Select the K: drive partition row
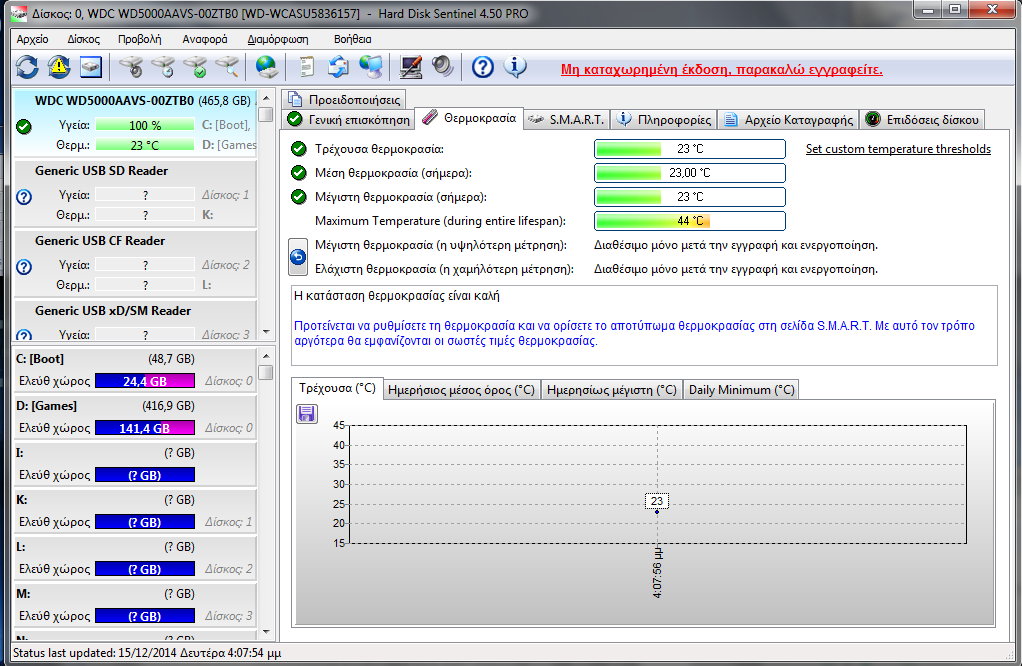The height and width of the screenshot is (666, 1022). tap(136, 510)
